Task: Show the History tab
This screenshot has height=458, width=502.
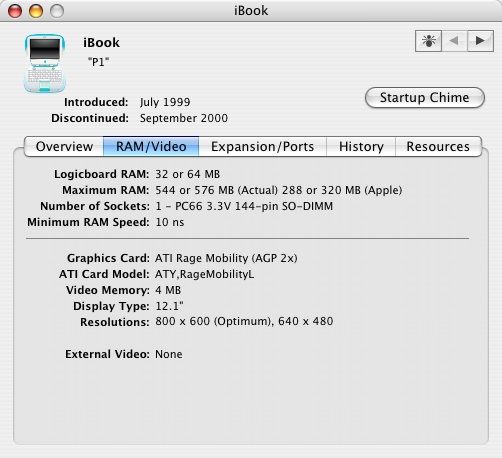Action: coord(361,146)
